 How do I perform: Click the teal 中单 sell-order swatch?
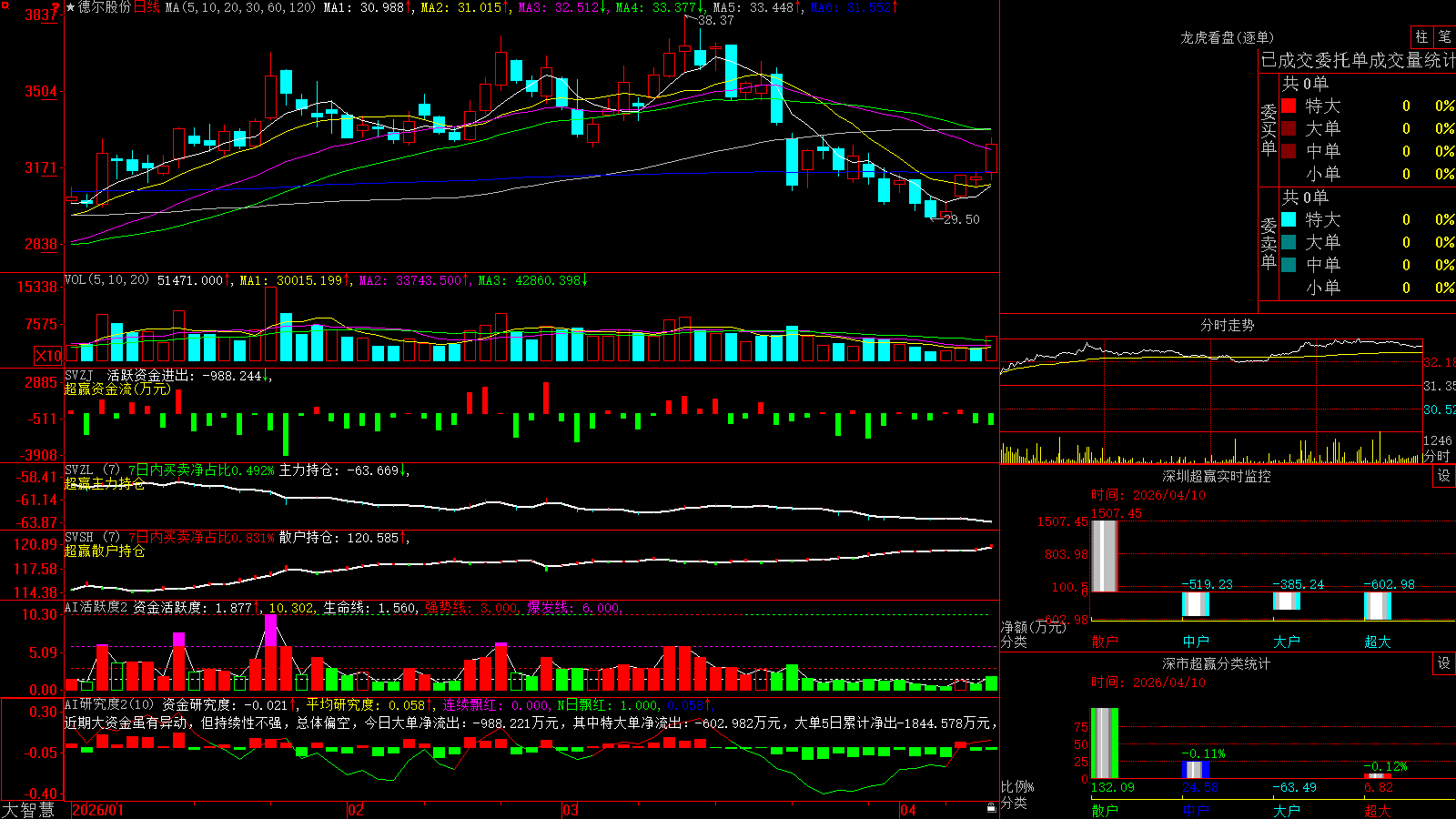point(1289,265)
